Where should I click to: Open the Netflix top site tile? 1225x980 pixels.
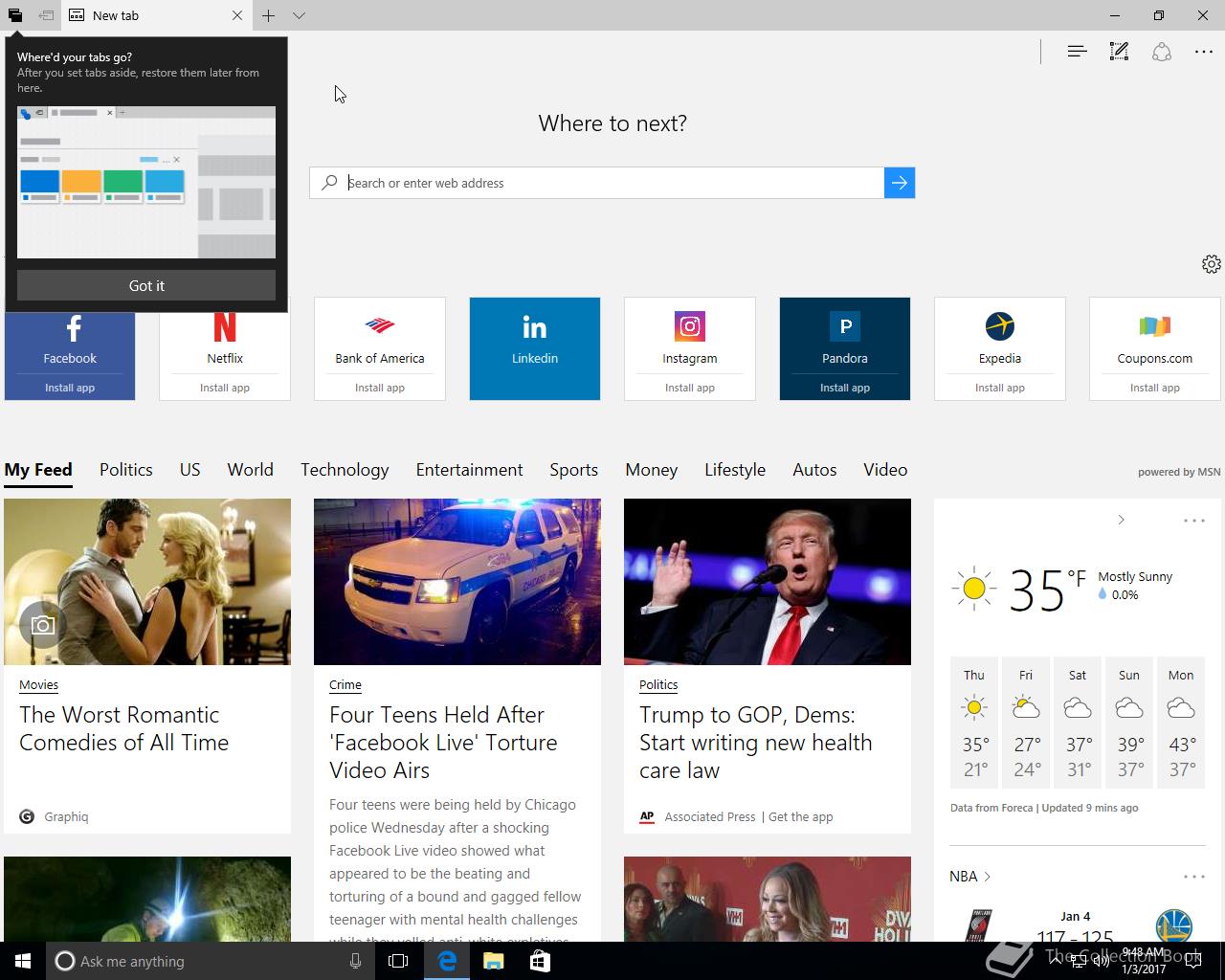pos(225,347)
